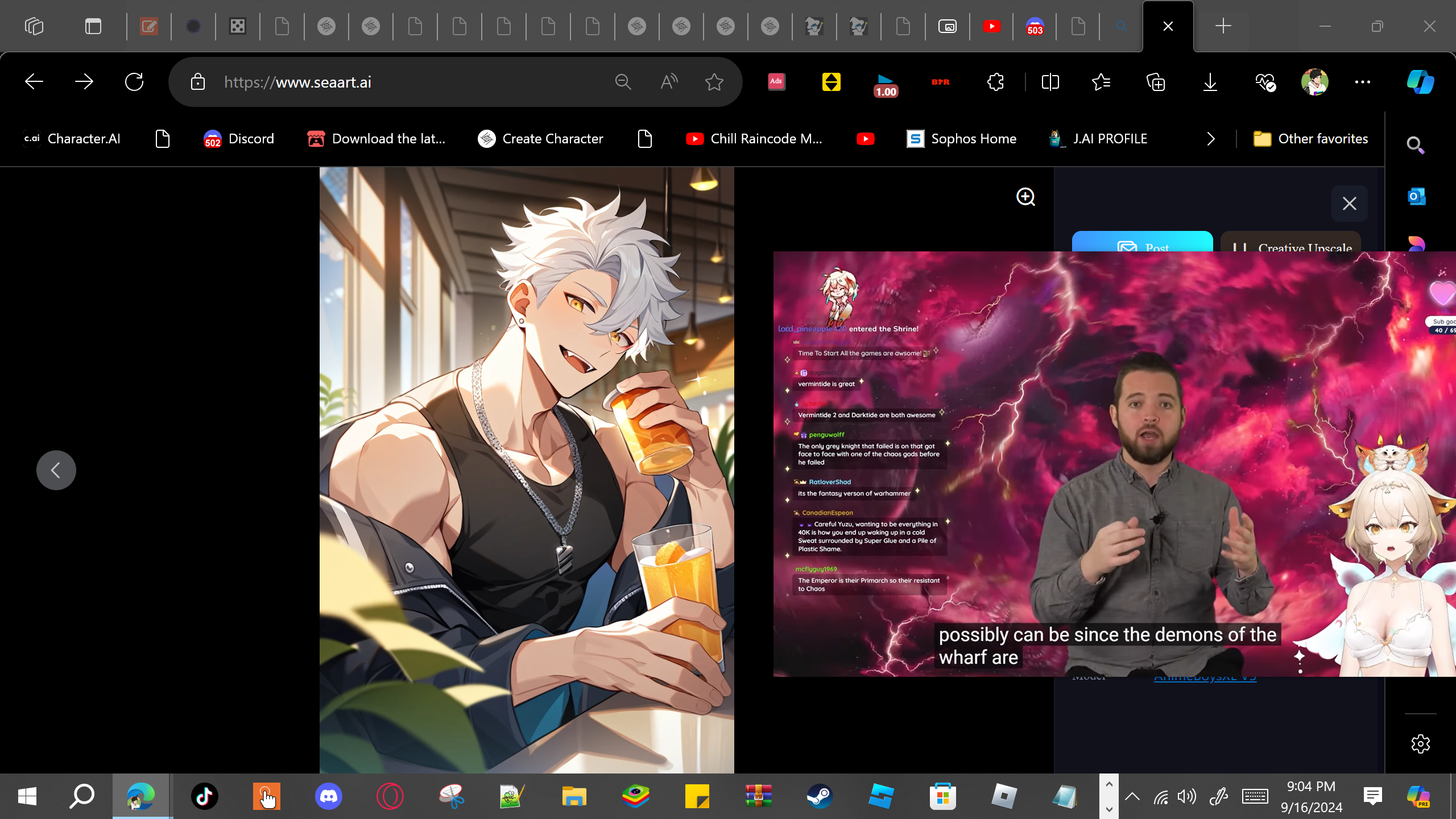Viewport: 1456px width, 819px height.
Task: Open Opera from the taskbar
Action: pos(390,796)
